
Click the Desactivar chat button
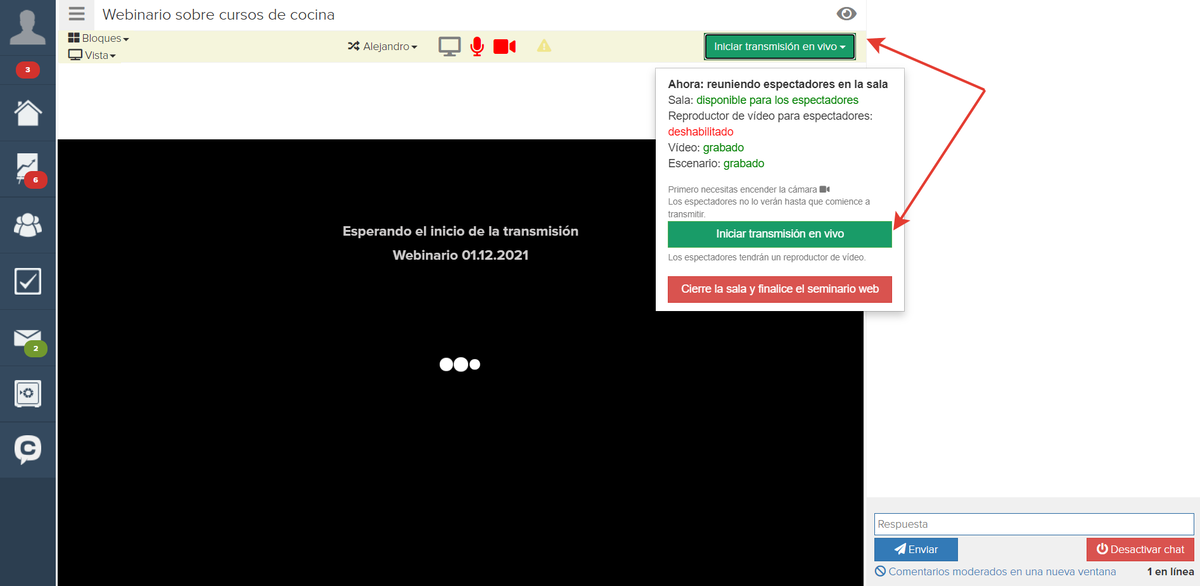tap(1140, 549)
